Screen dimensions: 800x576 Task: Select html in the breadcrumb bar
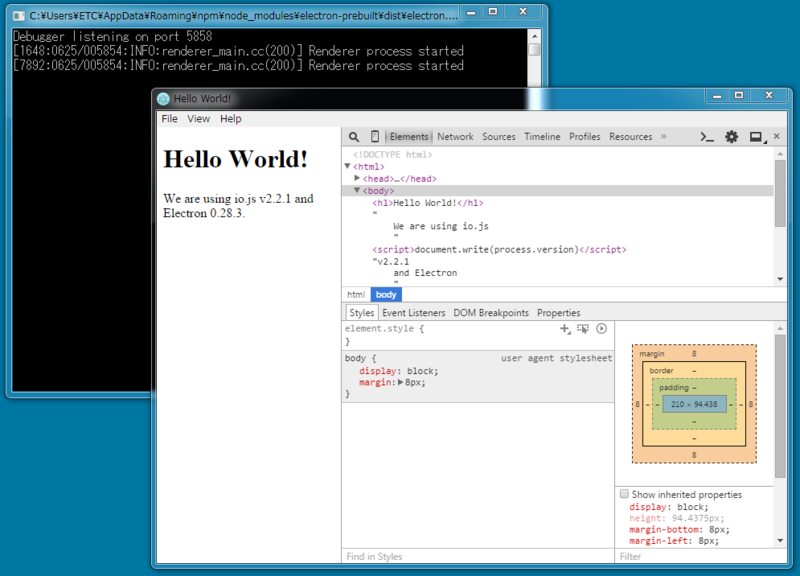click(356, 294)
